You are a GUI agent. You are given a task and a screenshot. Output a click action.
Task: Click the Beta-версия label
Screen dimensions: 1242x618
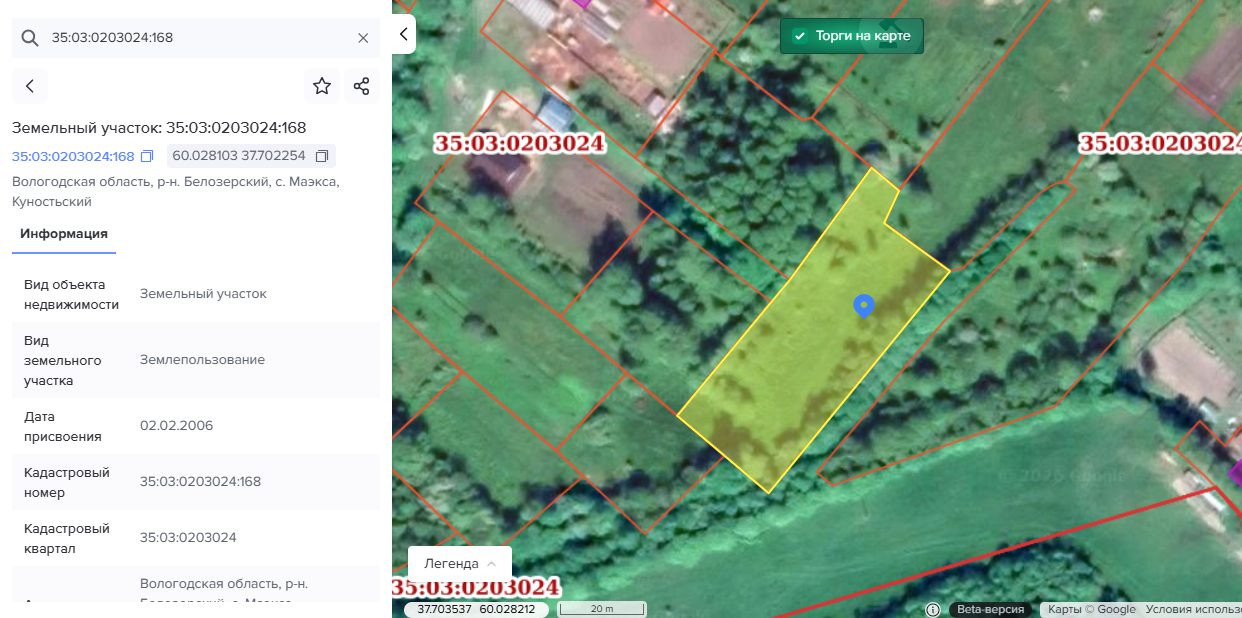991,609
